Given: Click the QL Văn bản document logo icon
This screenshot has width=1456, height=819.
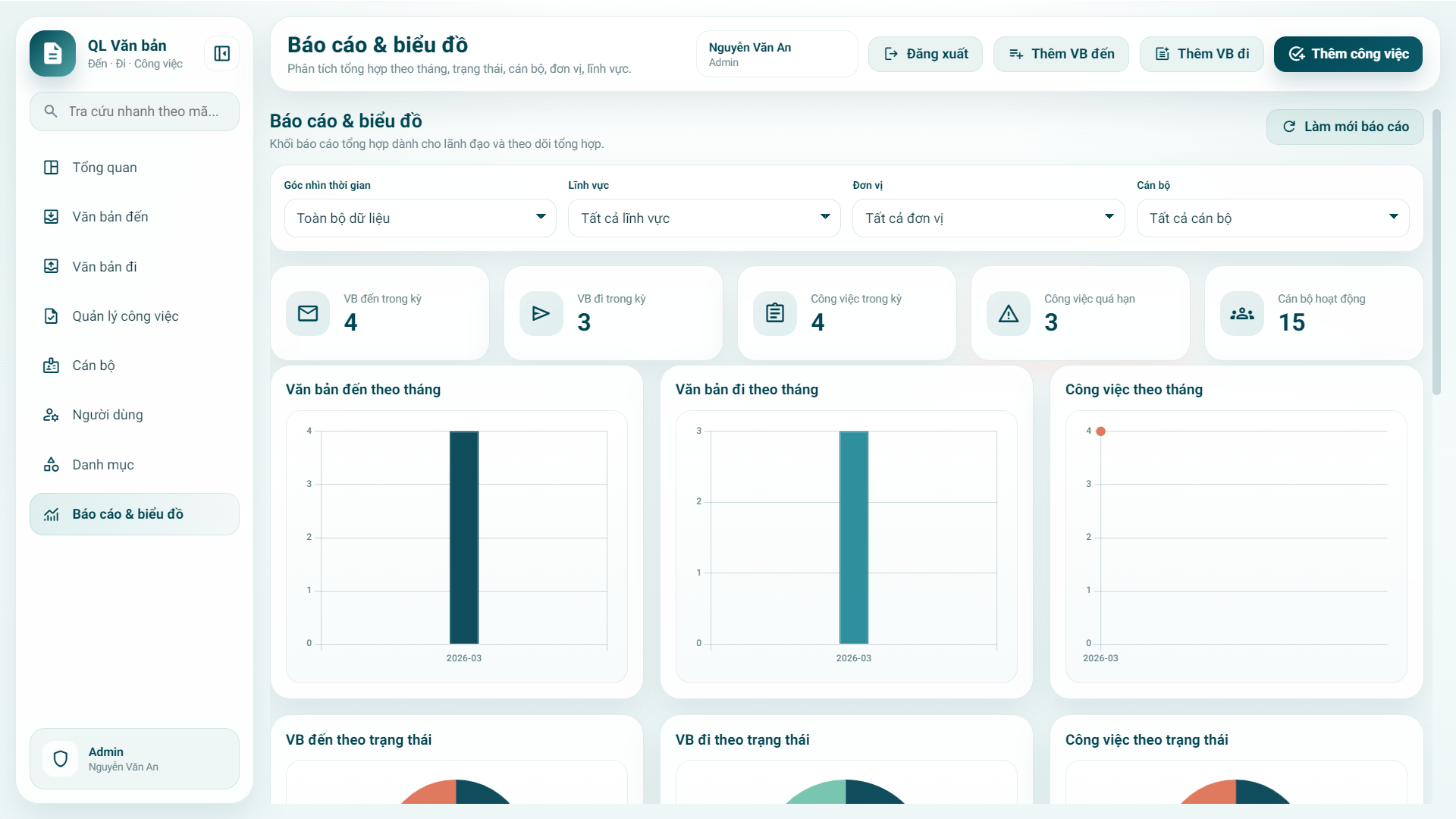Looking at the screenshot, I should [x=52, y=54].
